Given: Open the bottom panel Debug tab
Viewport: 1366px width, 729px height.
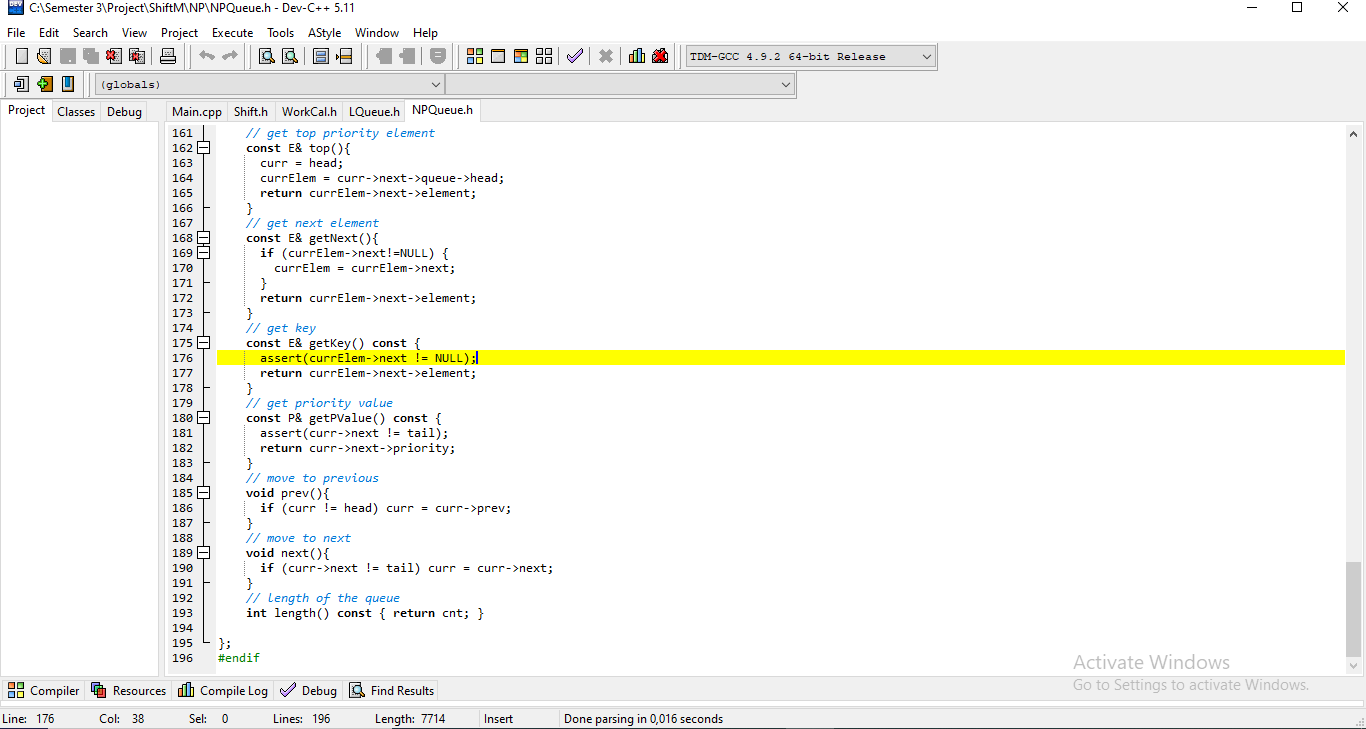Looking at the screenshot, I should pos(309,690).
